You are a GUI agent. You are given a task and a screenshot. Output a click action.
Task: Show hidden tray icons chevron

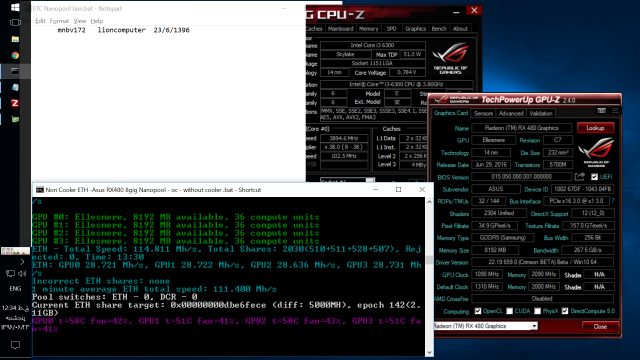[x=22, y=262]
